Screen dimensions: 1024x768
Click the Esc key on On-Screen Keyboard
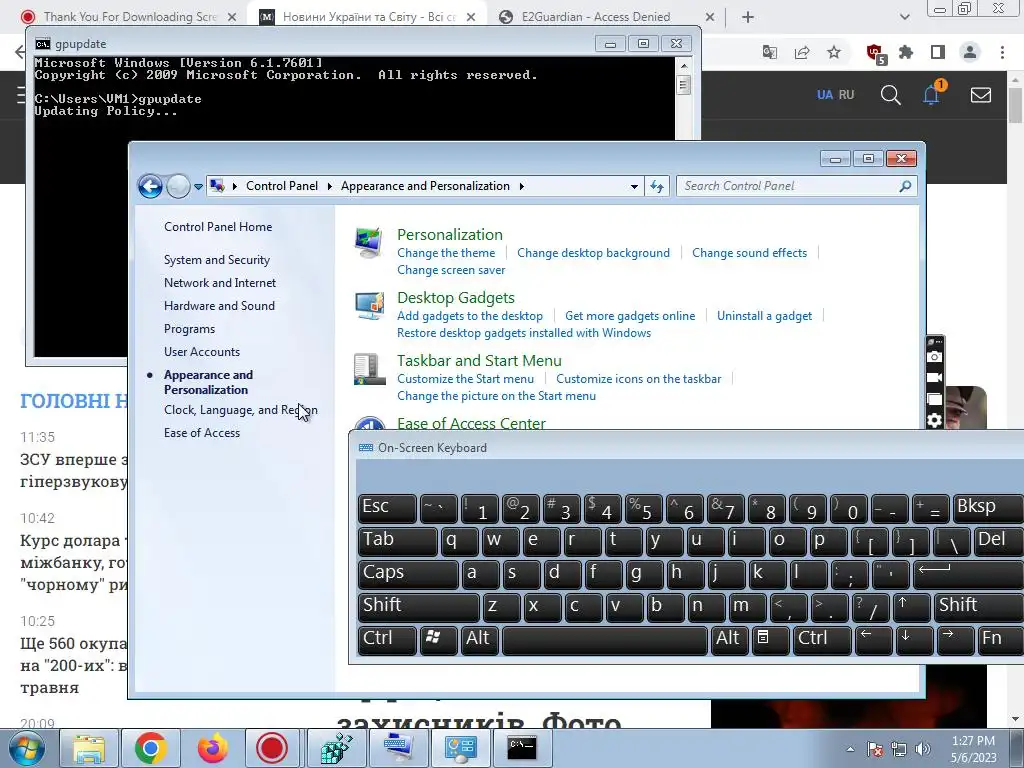coord(387,508)
